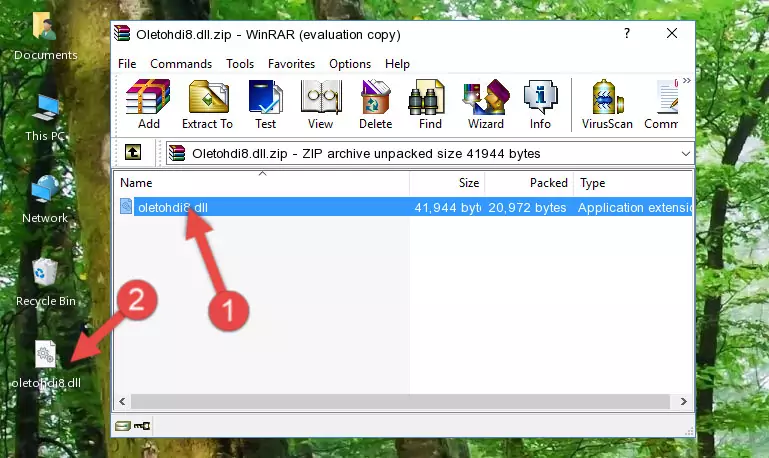The width and height of the screenshot is (769, 458).
Task: Click the horizontal scrollbar thumb
Action: click(x=400, y=402)
